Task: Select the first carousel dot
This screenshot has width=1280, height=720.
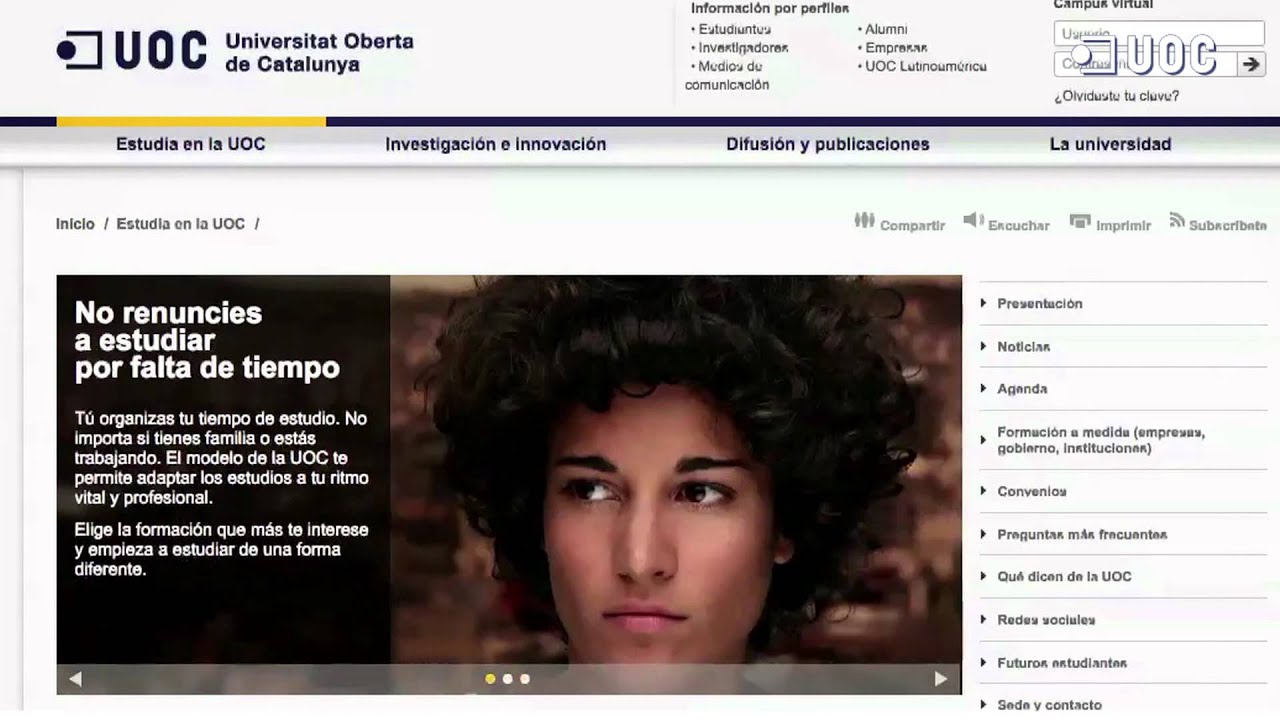Action: [x=490, y=679]
